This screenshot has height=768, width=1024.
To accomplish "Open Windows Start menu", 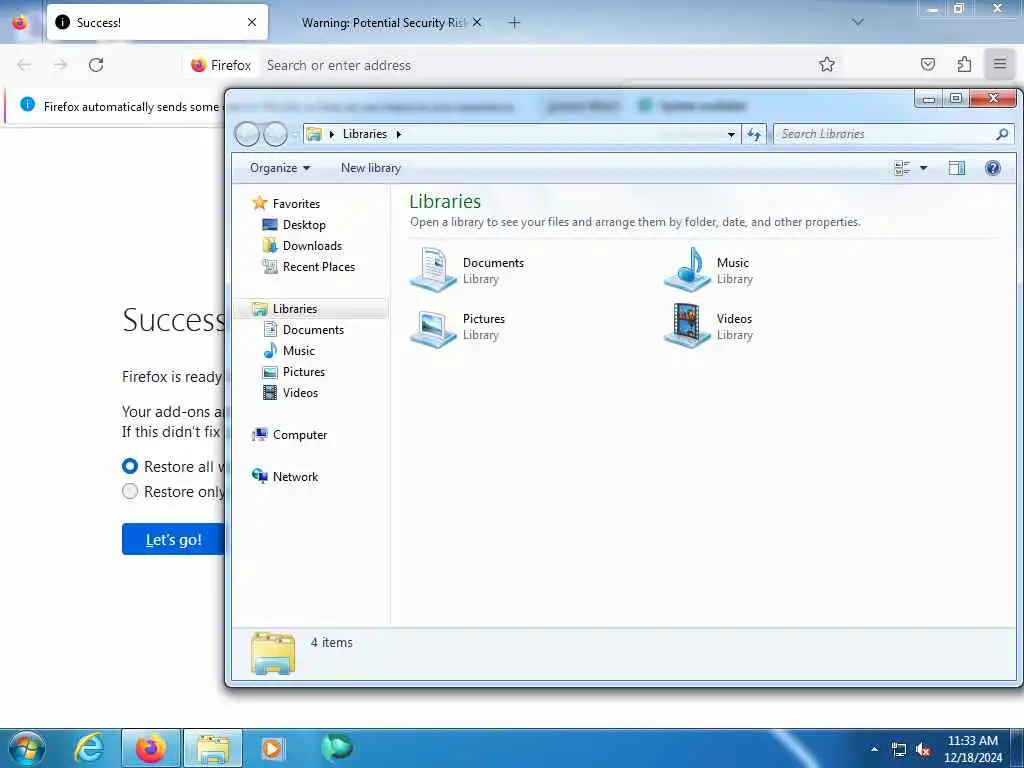I will point(27,748).
